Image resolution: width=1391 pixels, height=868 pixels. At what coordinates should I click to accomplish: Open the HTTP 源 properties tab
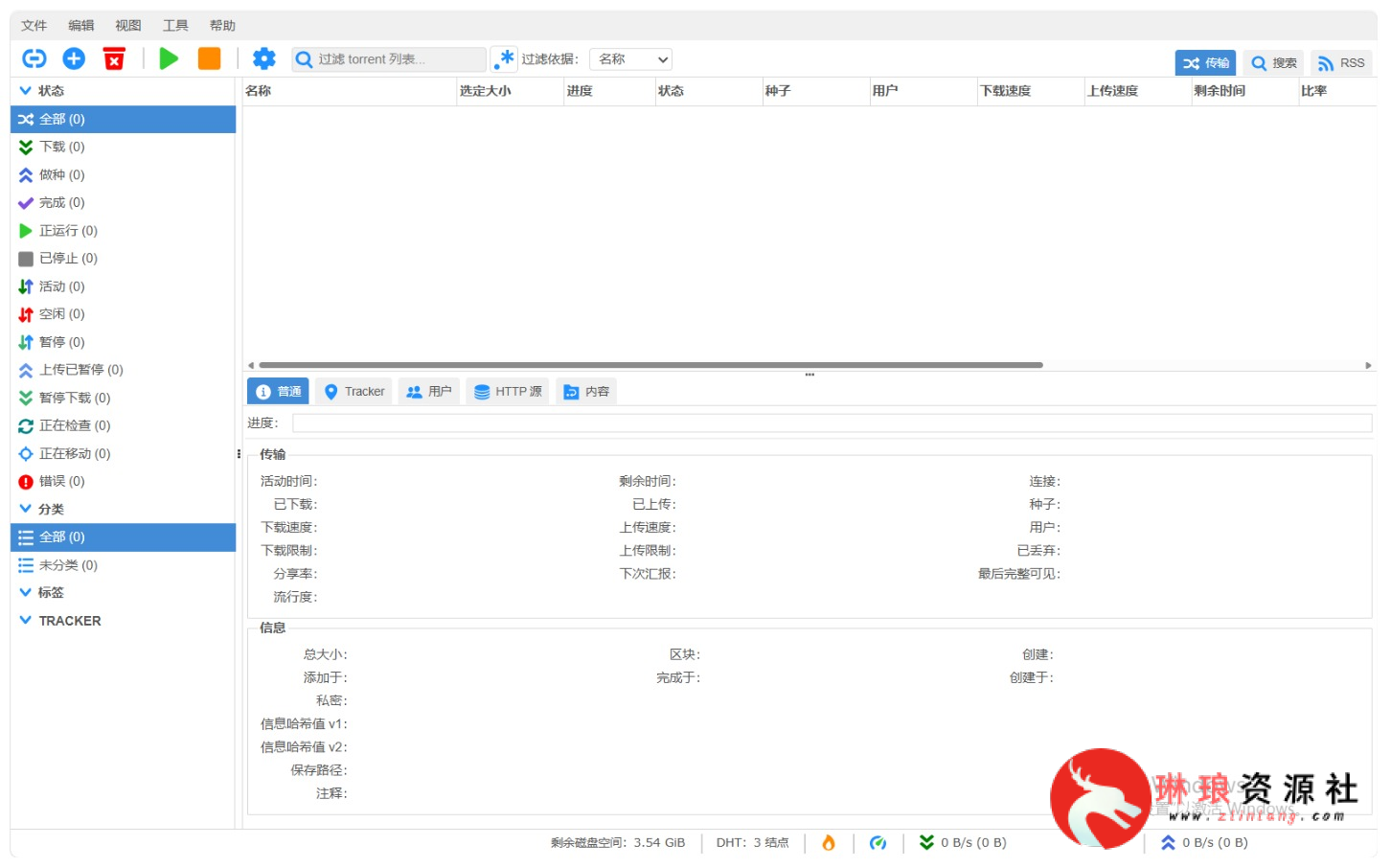tap(508, 392)
